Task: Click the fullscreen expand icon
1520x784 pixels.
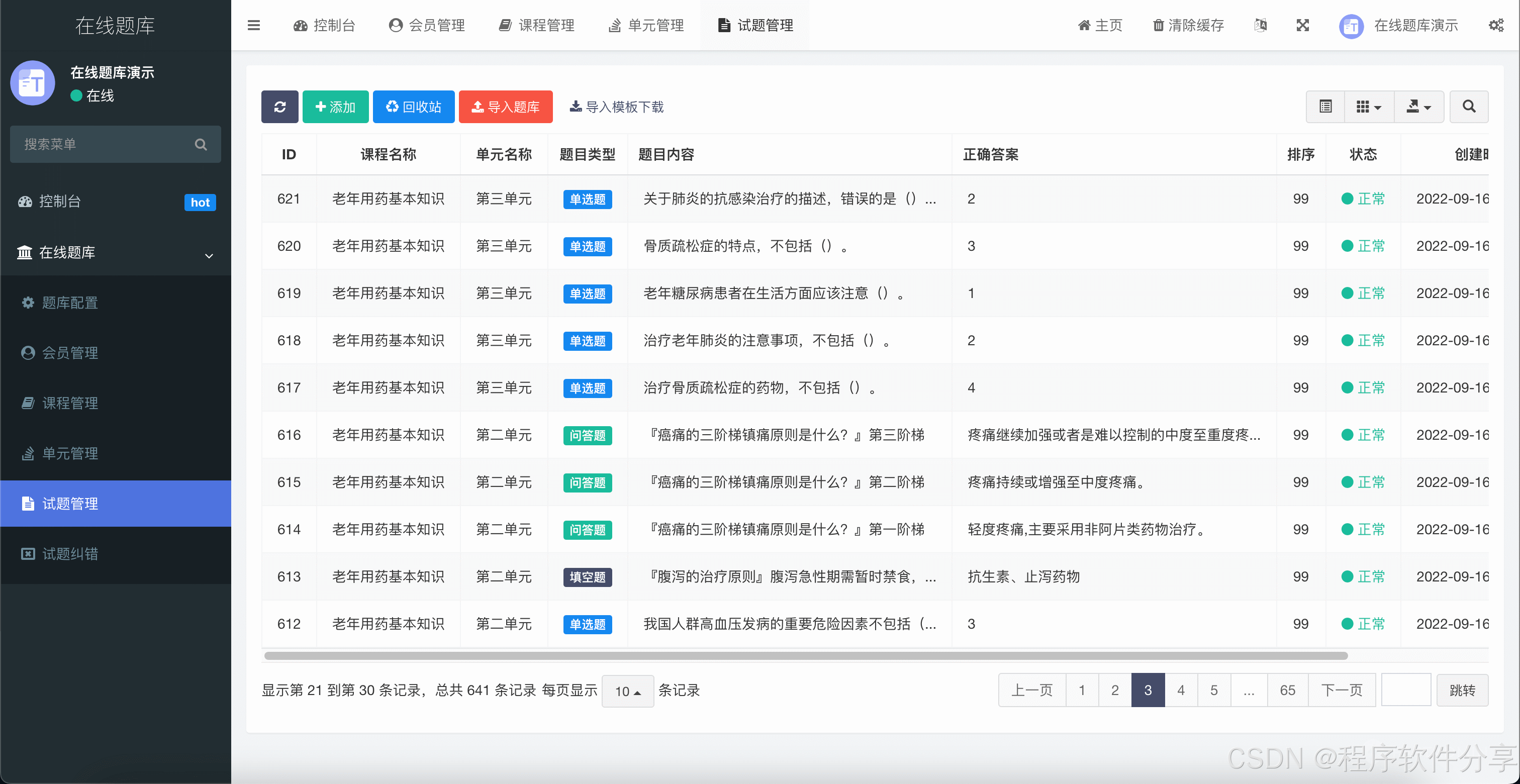Action: [1303, 25]
